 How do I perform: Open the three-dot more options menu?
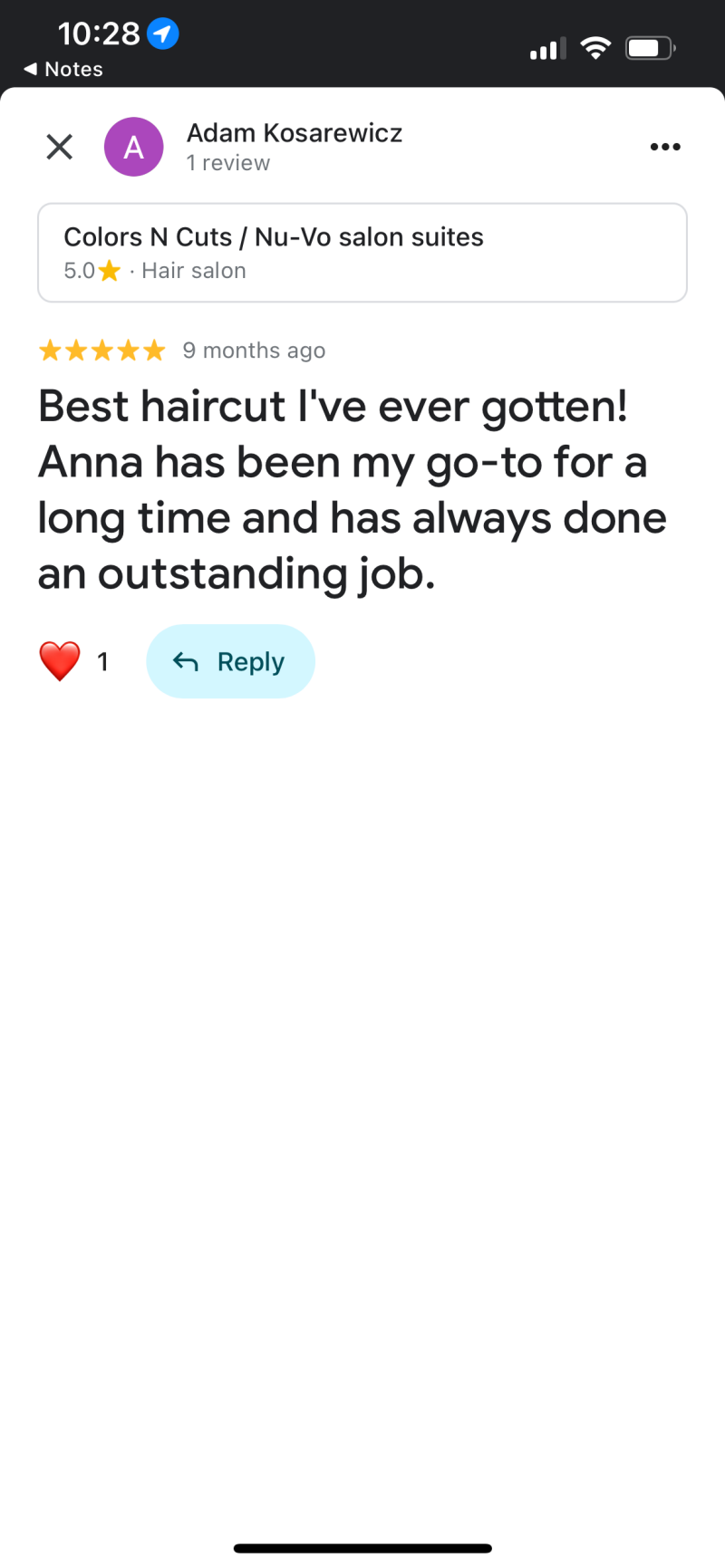coord(665,147)
